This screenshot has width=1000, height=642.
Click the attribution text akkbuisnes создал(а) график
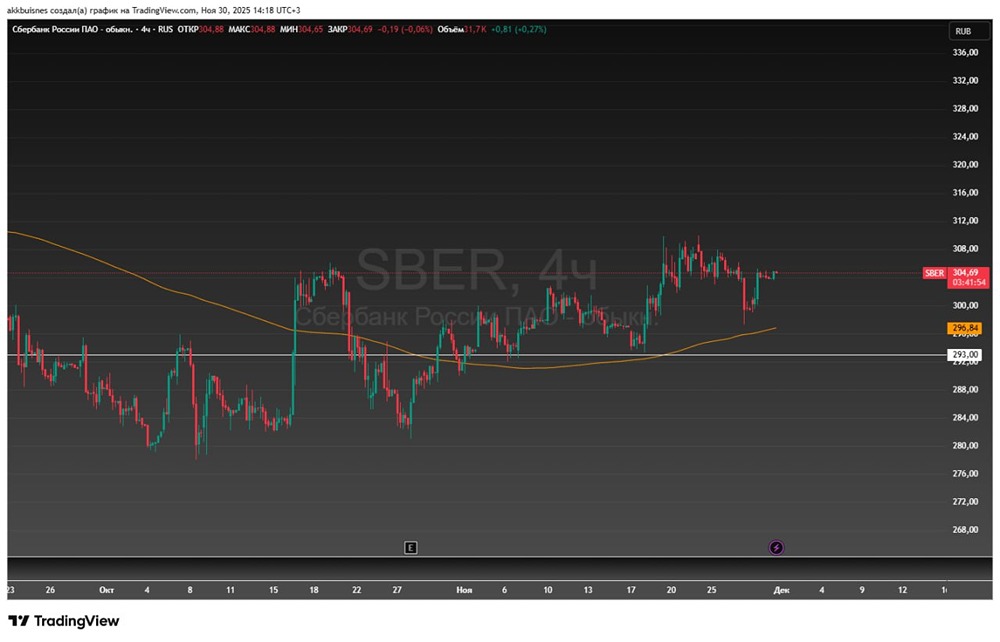[68, 10]
